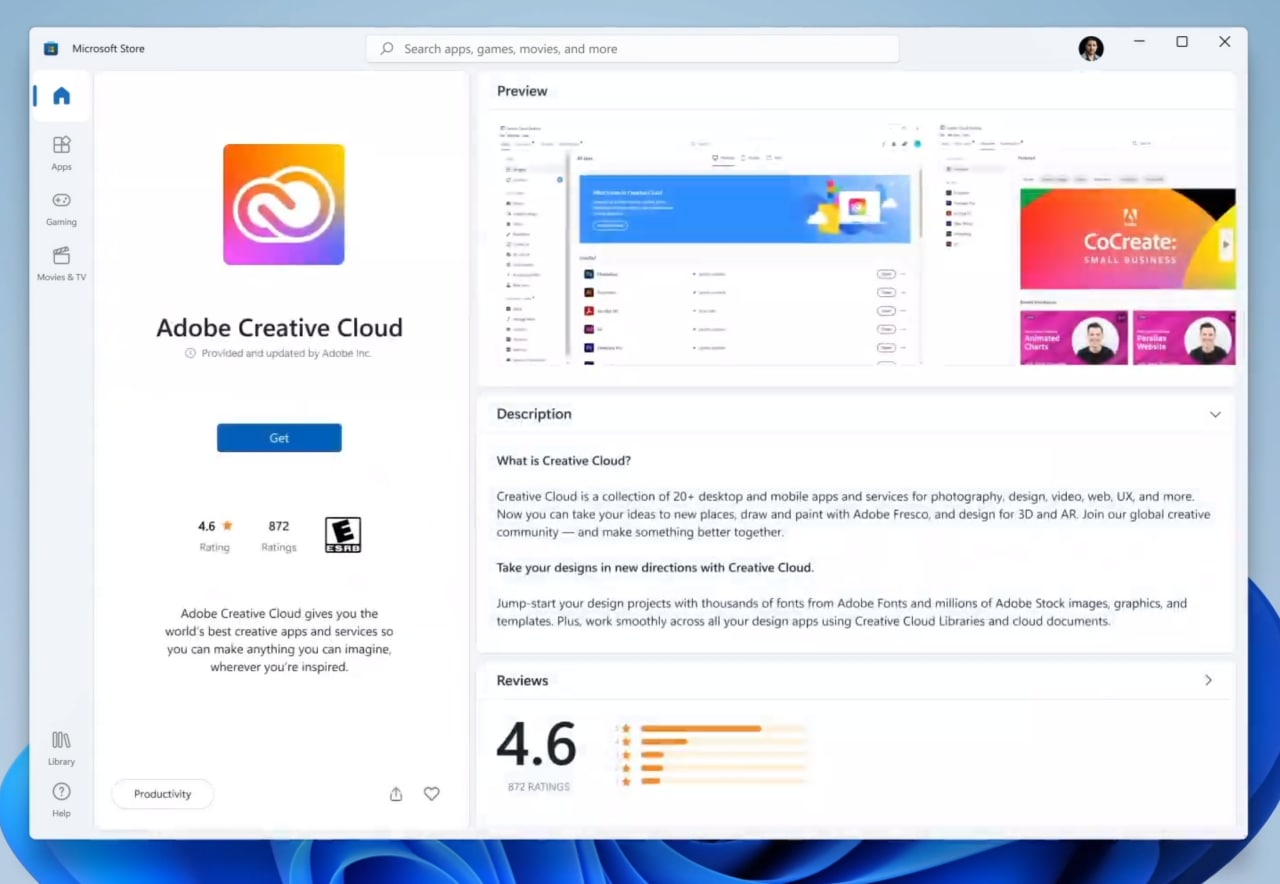This screenshot has height=884, width=1280.
Task: Open Help in the sidebar
Action: pos(61,799)
